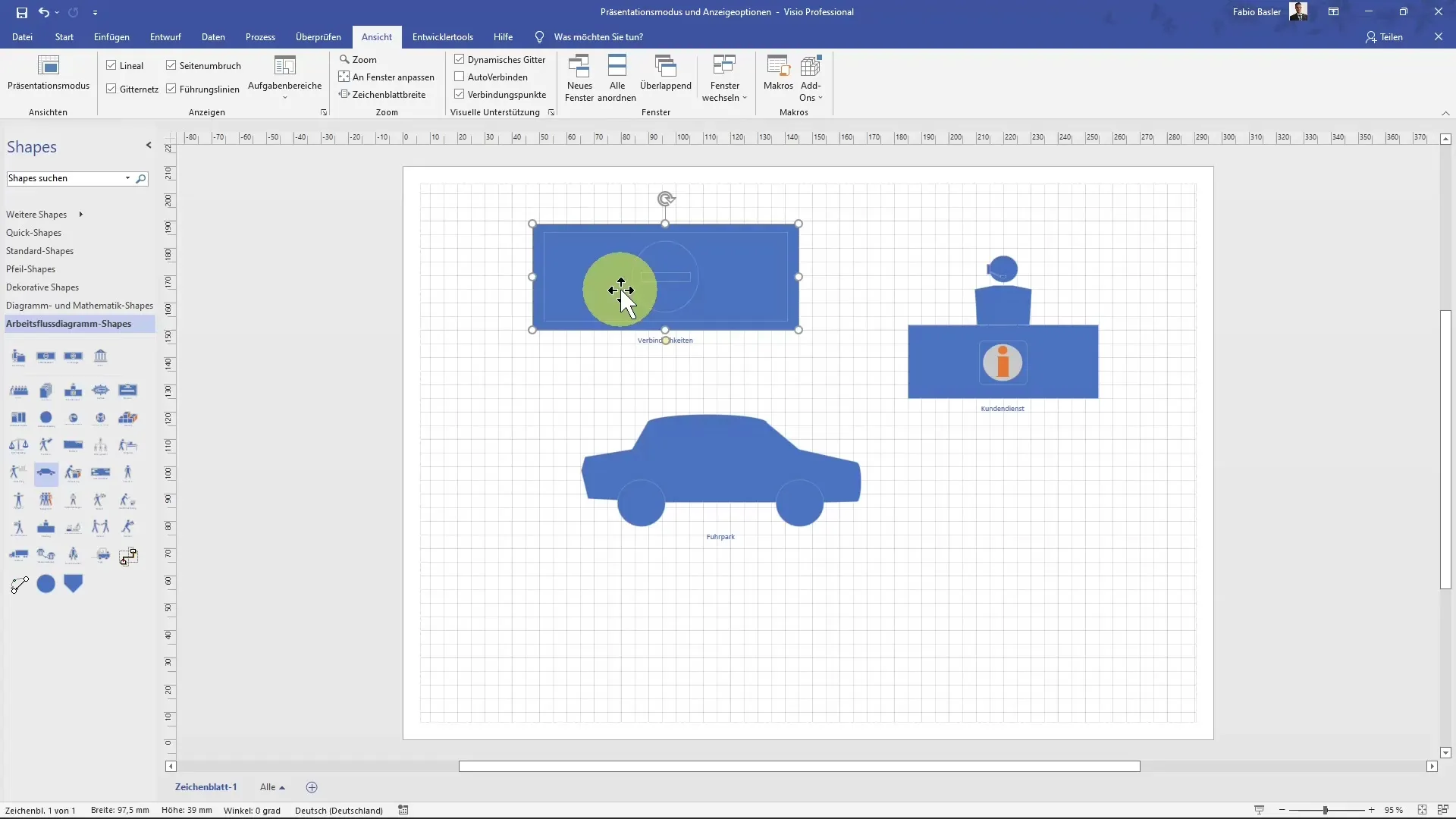
Task: Save the document with the disk icon
Action: click(22, 12)
